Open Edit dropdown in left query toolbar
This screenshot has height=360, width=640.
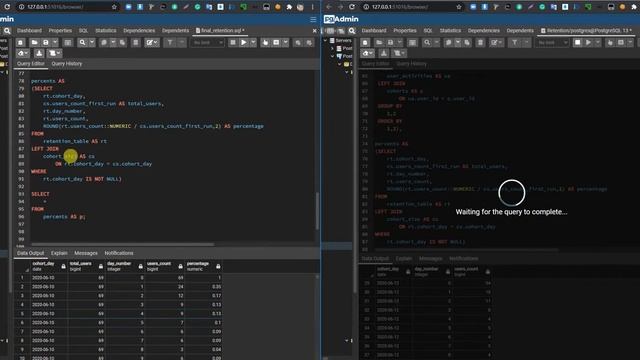152,42
